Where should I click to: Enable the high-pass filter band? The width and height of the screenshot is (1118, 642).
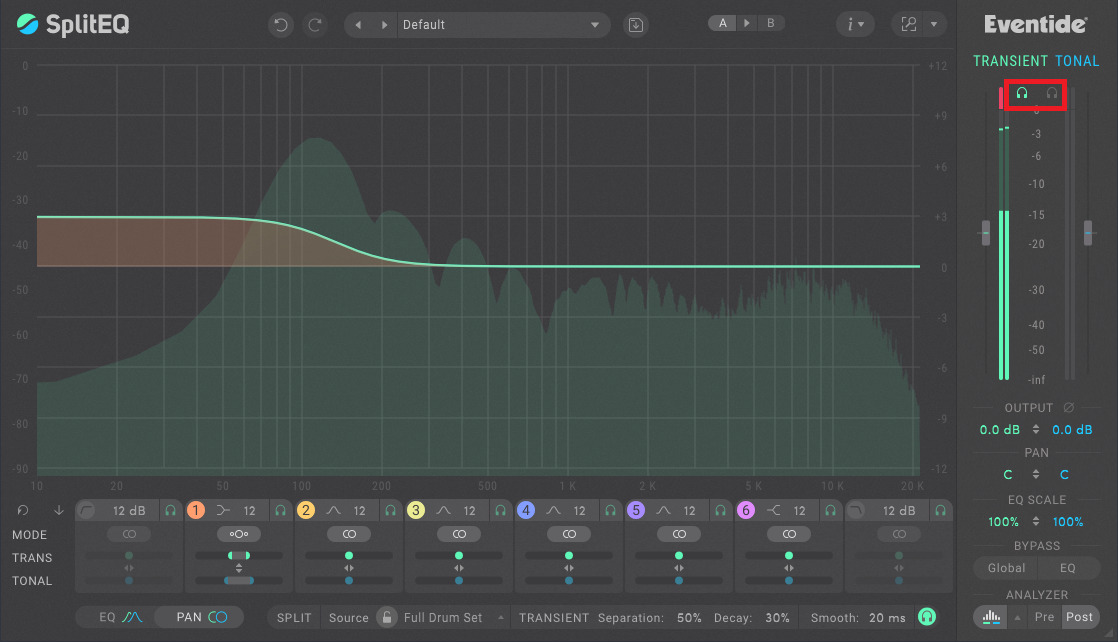coord(86,510)
